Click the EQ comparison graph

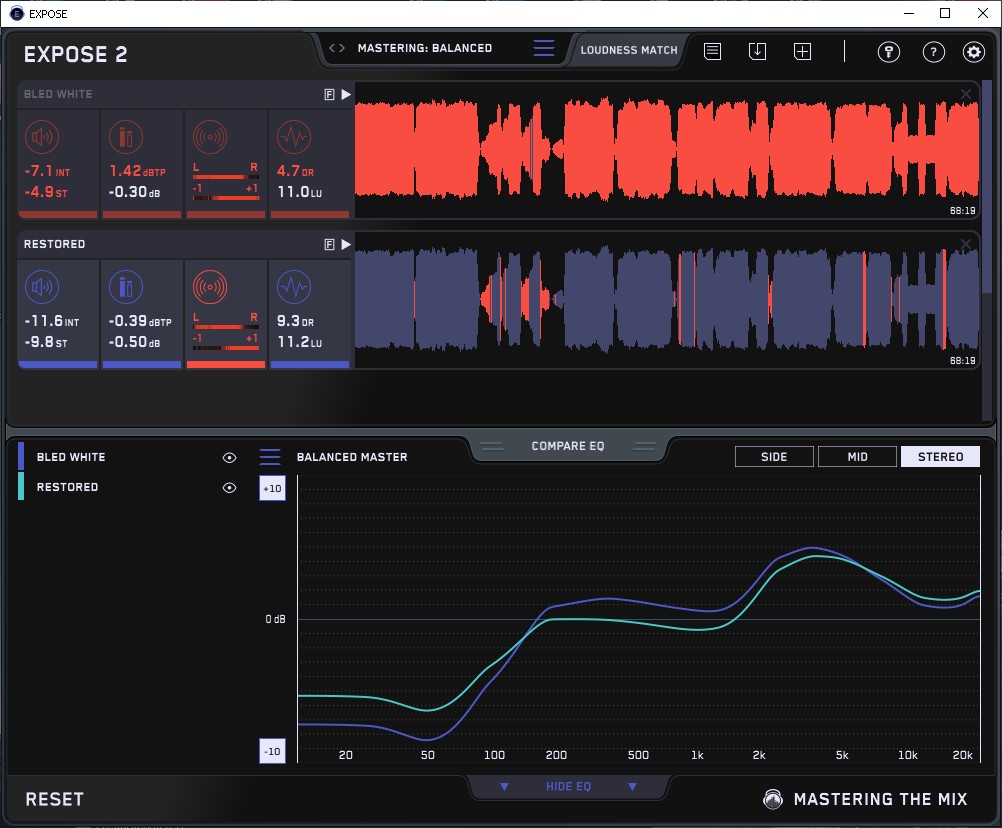pyautogui.click(x=639, y=619)
